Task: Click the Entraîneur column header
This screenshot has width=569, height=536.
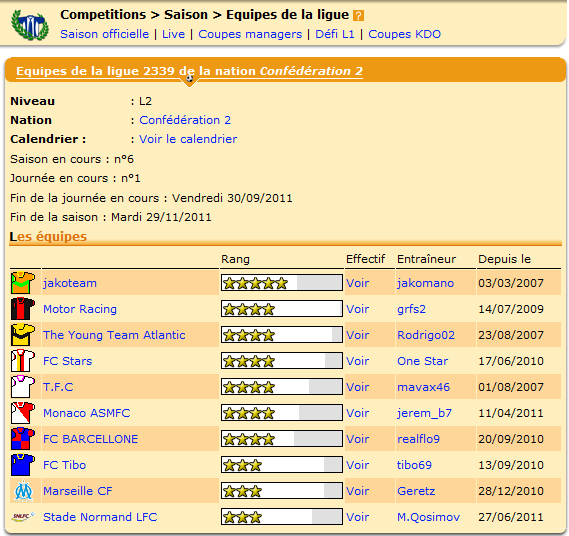Action: [x=426, y=259]
